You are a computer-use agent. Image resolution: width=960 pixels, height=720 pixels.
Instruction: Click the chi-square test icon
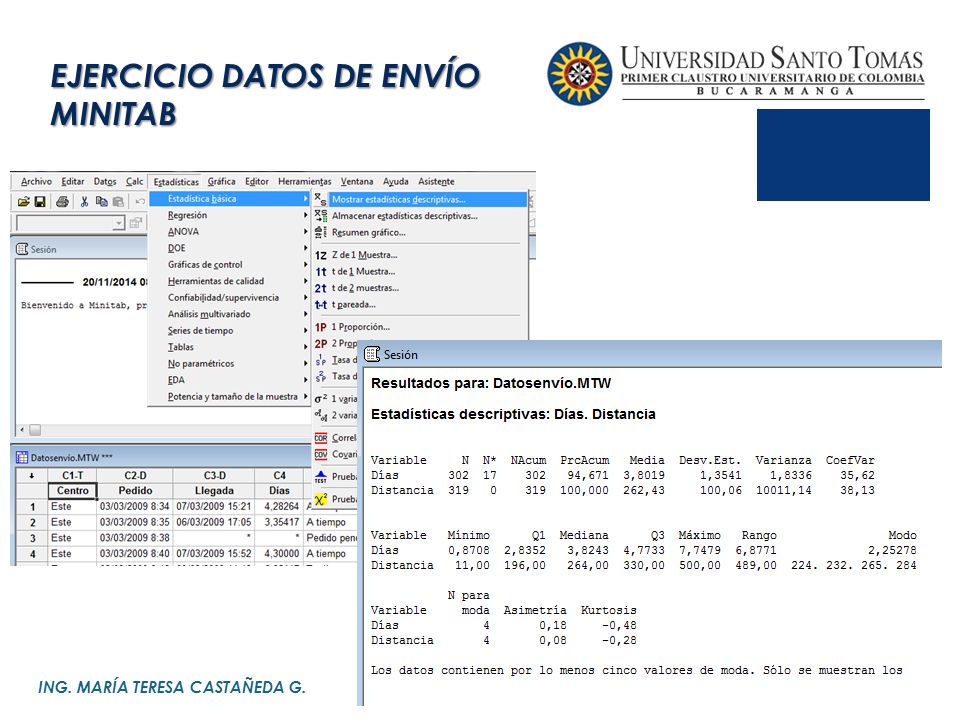tap(321, 500)
